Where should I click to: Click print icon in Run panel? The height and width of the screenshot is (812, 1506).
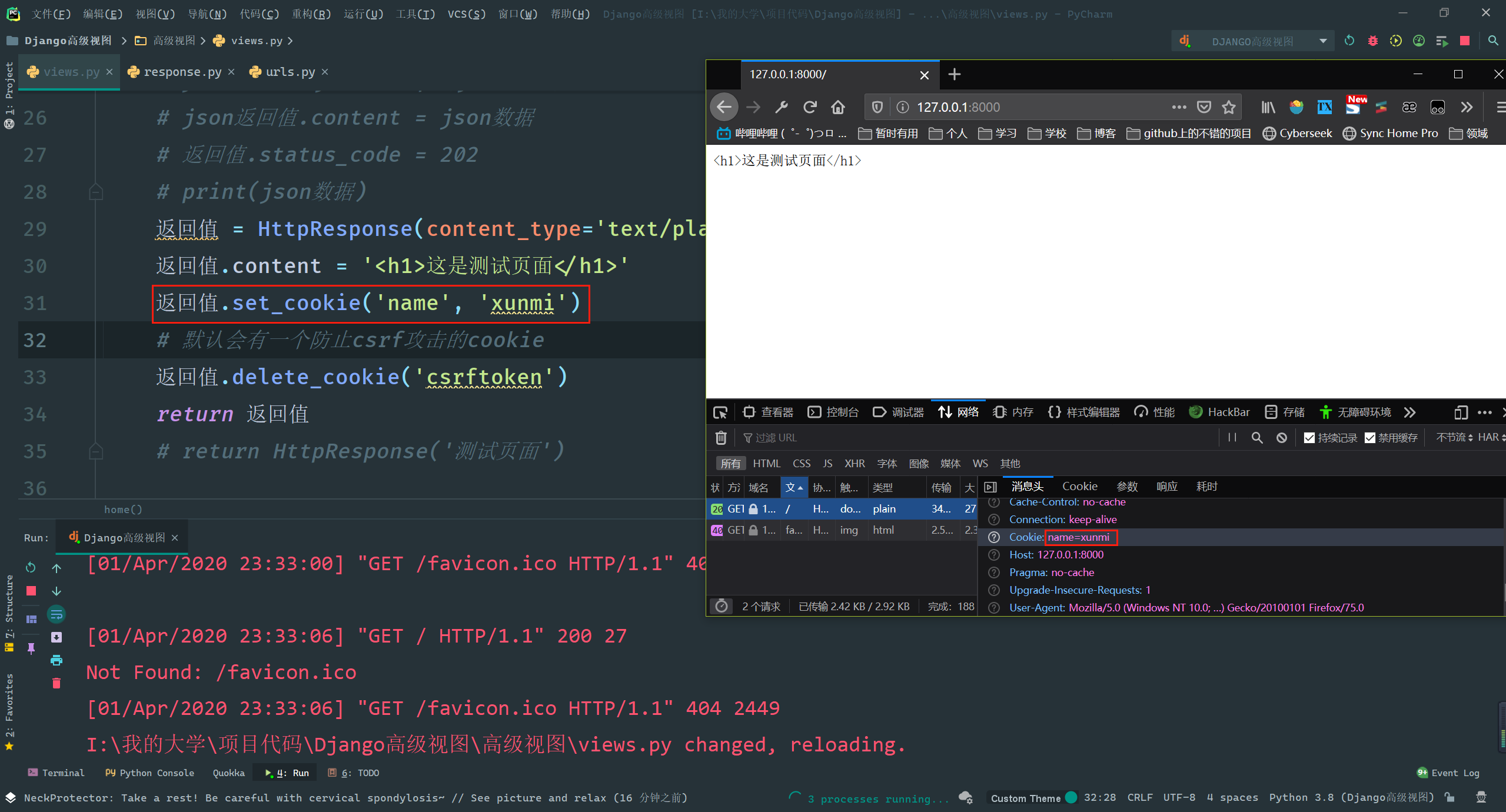tap(56, 660)
